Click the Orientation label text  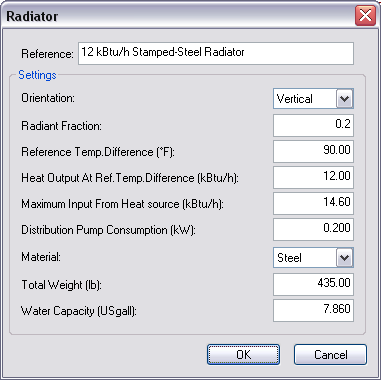tap(48, 98)
